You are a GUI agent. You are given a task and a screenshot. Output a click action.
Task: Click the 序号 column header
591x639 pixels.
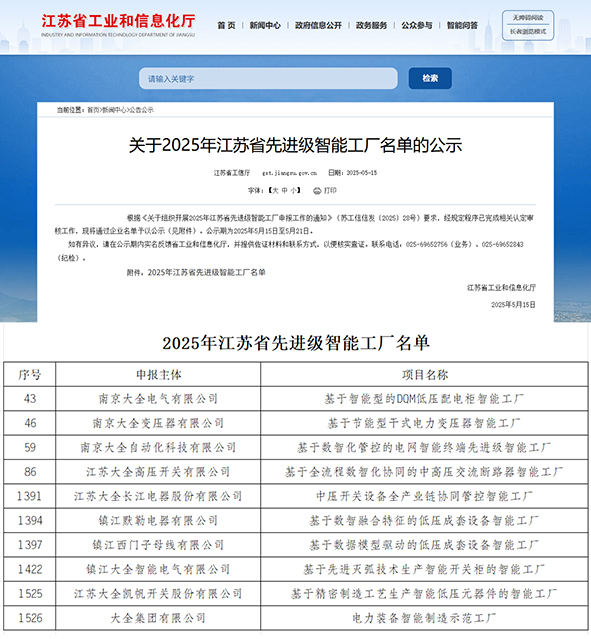point(30,375)
